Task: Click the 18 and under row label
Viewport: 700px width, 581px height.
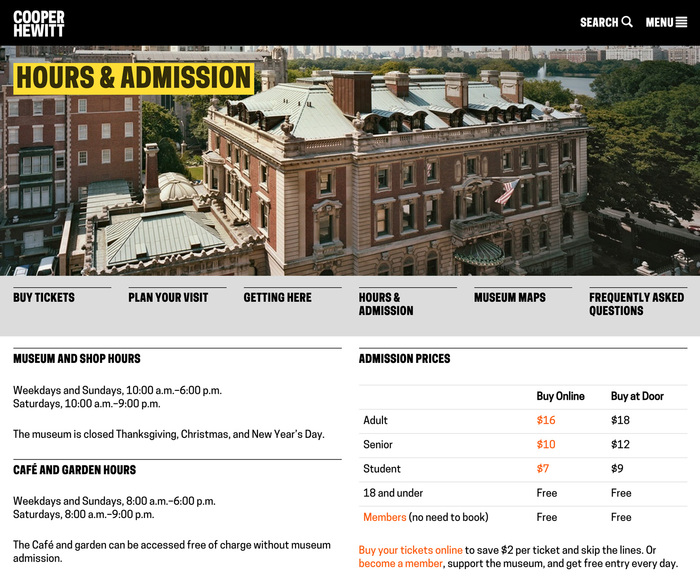Action: point(392,493)
